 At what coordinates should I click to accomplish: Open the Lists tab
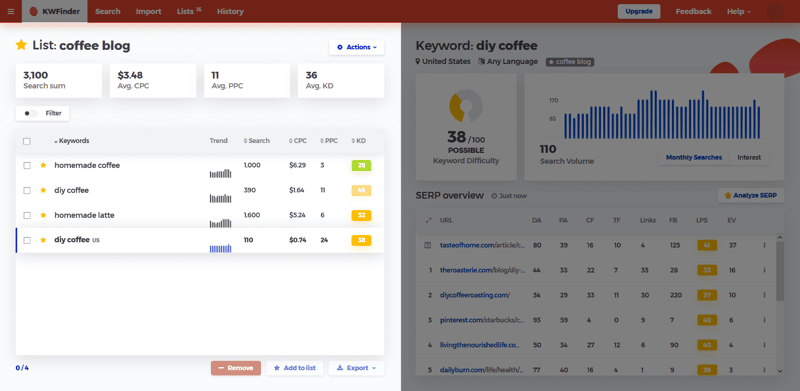click(x=189, y=11)
